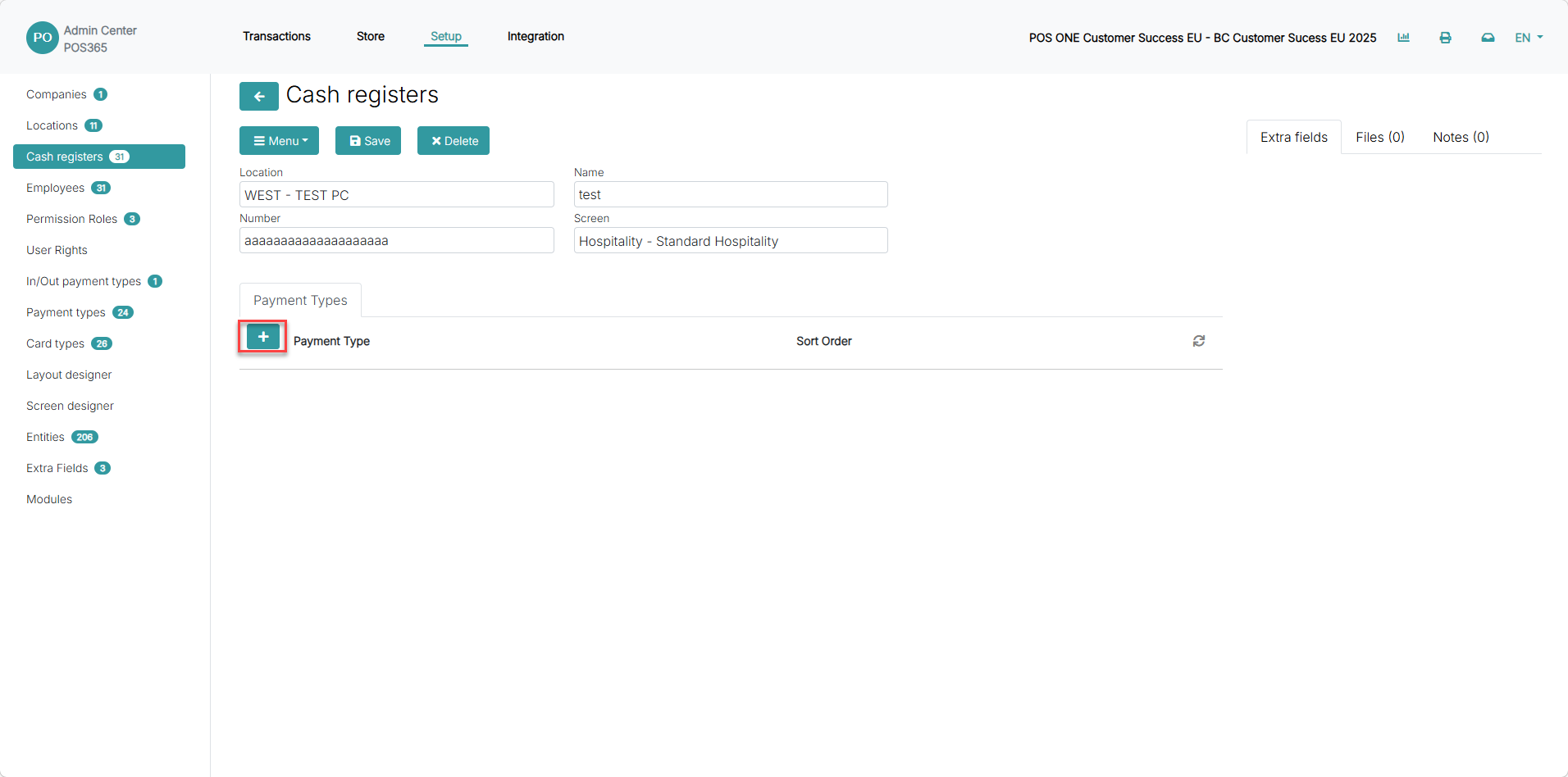The width and height of the screenshot is (1568, 777).
Task: Open Entities in the sidebar
Action: (x=99, y=437)
